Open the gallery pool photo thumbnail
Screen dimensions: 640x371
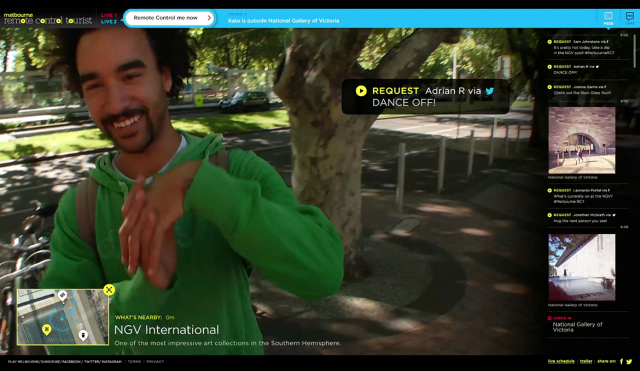[x=582, y=267]
